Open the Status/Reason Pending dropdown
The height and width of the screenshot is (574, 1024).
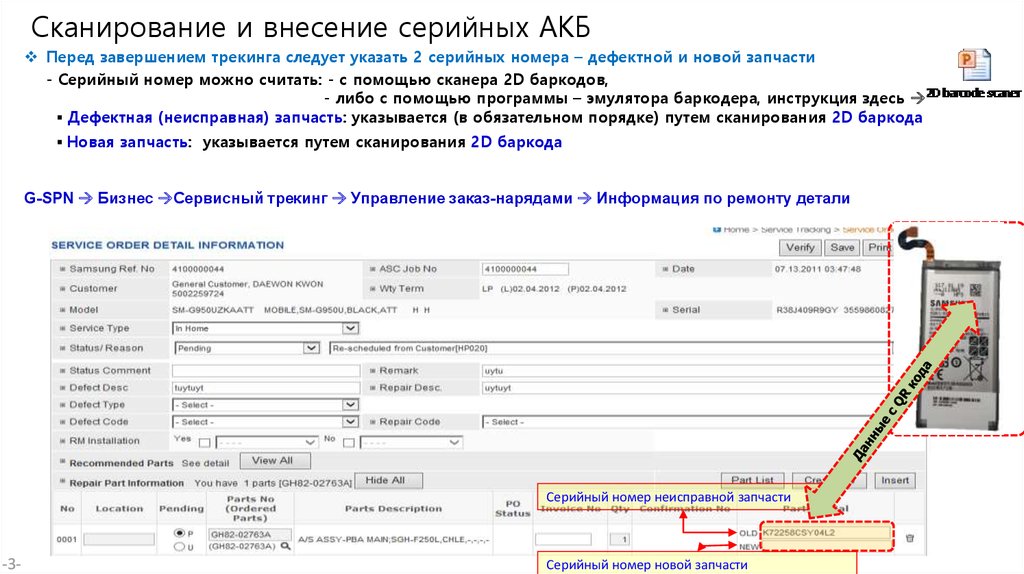310,348
